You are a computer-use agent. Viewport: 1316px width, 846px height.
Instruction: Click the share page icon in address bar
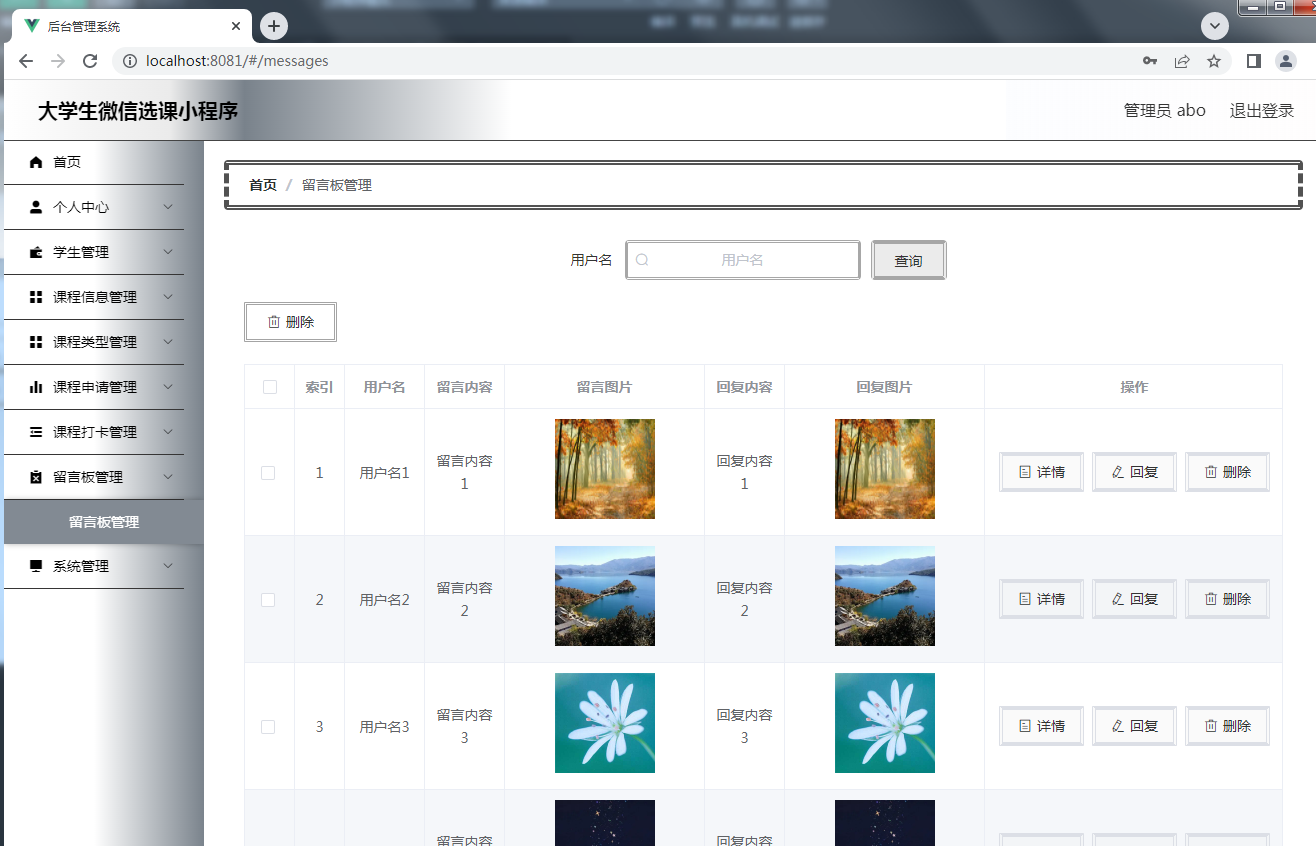pos(1182,61)
